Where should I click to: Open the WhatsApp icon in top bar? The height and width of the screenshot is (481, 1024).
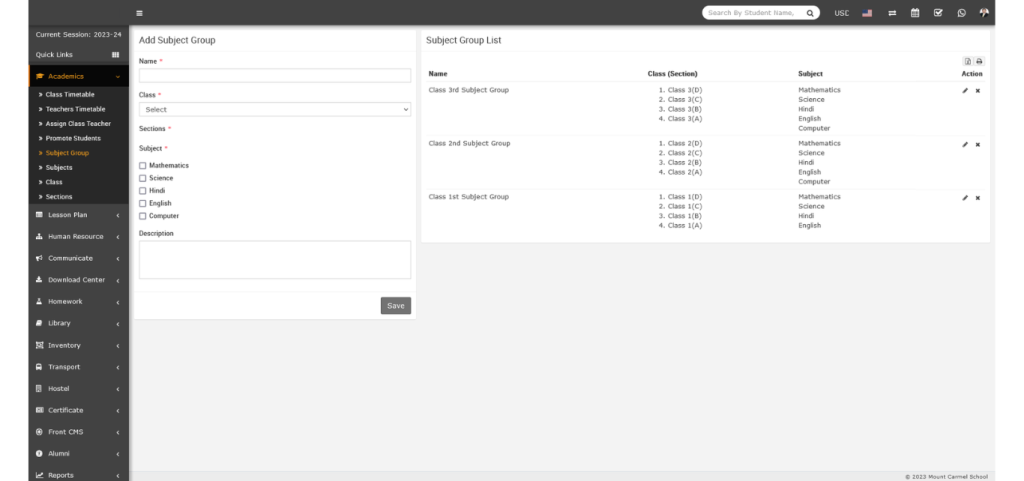click(x=961, y=13)
